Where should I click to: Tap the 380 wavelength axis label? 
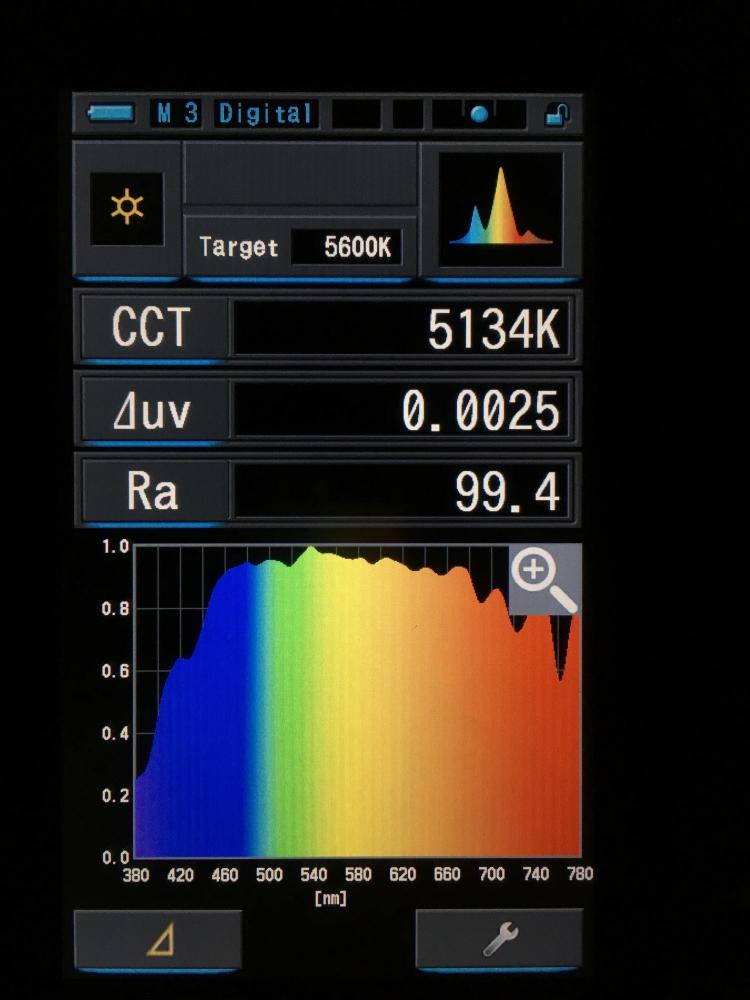135,874
